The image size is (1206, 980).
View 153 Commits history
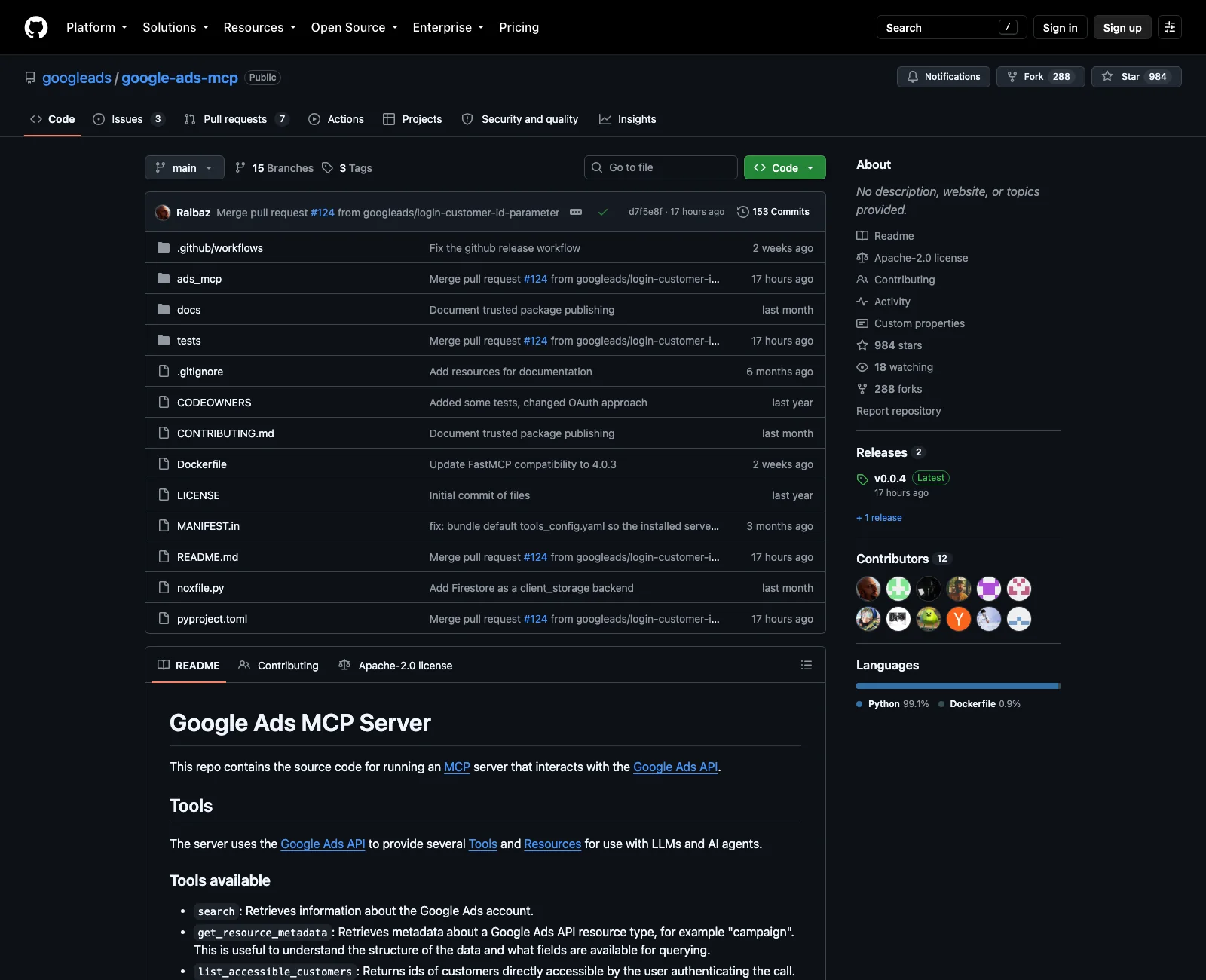(773, 212)
